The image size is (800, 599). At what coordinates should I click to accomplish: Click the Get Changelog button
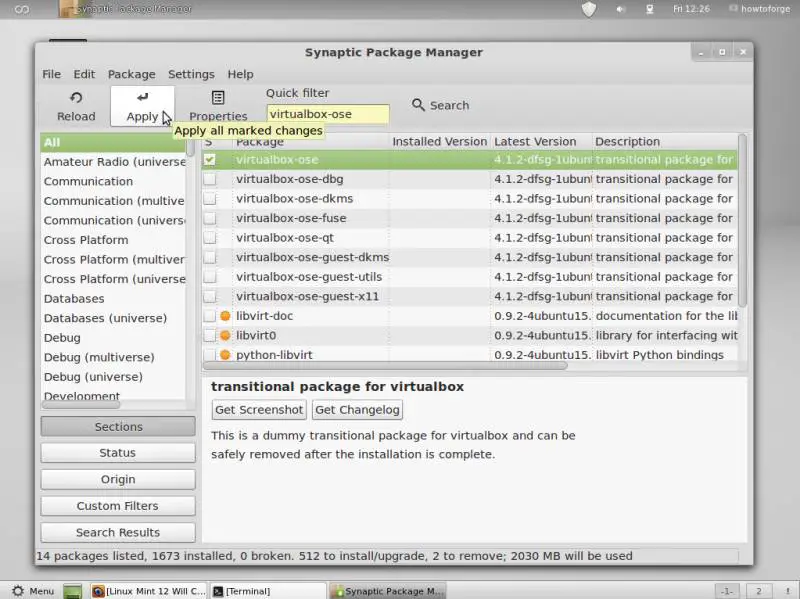pyautogui.click(x=357, y=410)
